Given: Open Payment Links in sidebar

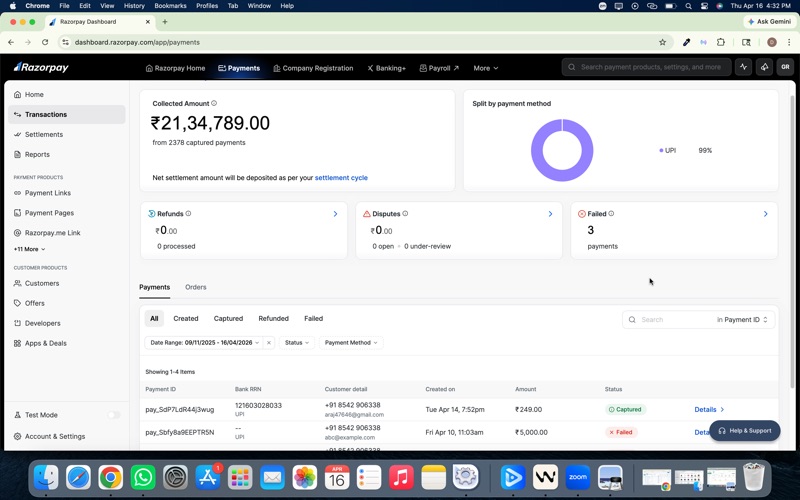Looking at the screenshot, I should point(48,193).
